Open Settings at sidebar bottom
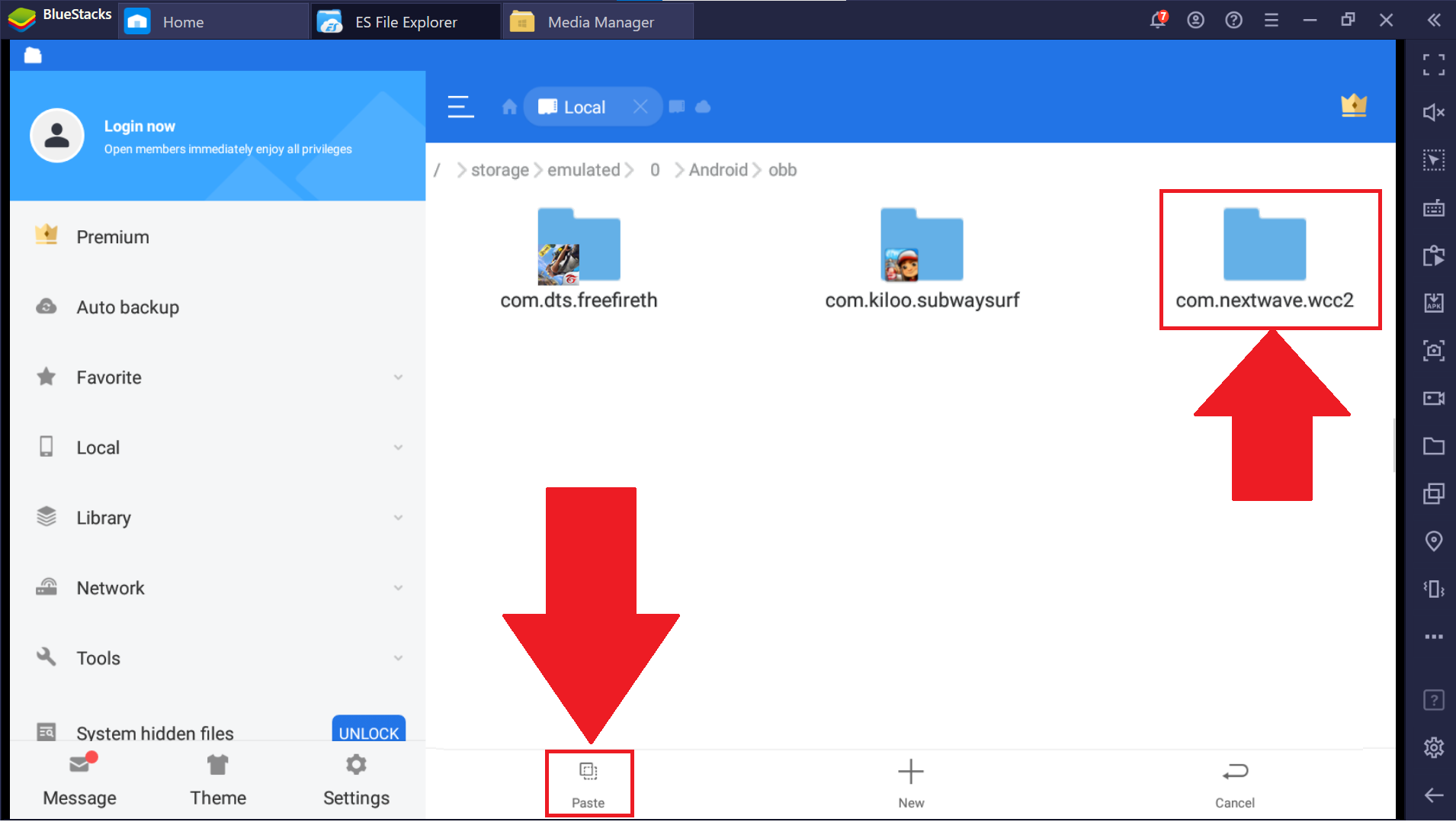The image size is (1456, 822). coord(356,781)
